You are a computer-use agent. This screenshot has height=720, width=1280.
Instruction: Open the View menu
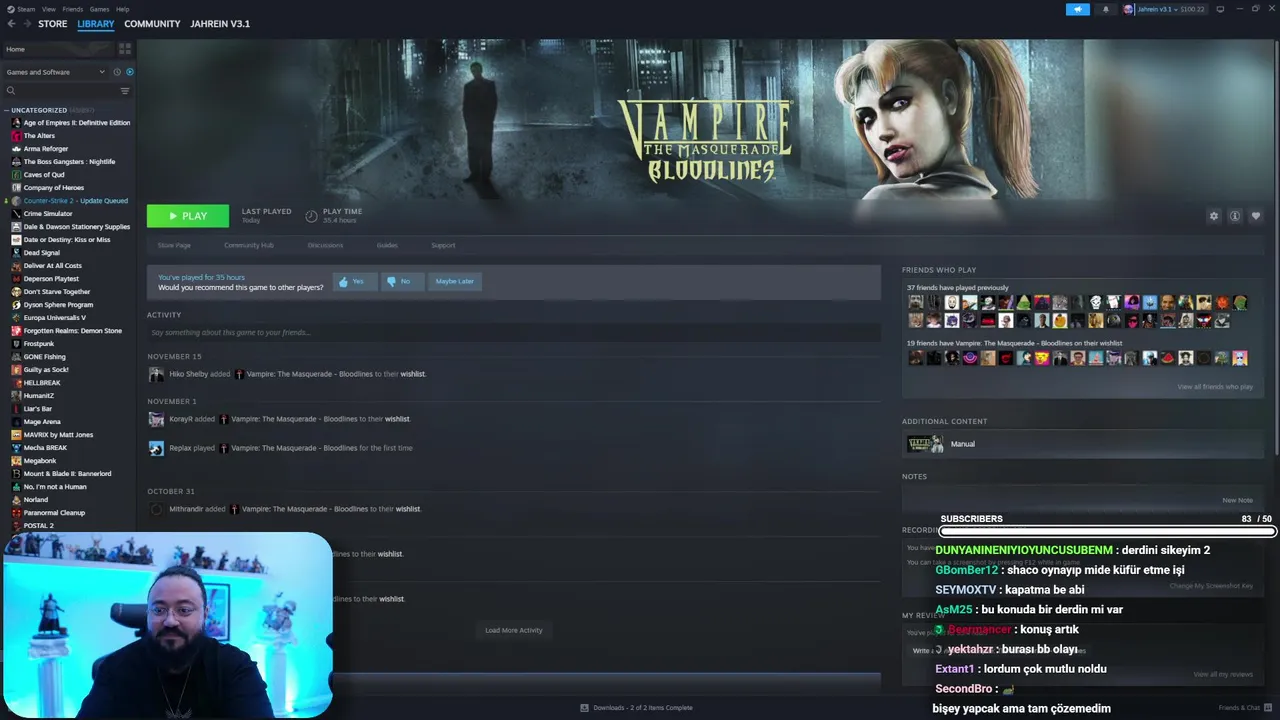click(x=48, y=9)
